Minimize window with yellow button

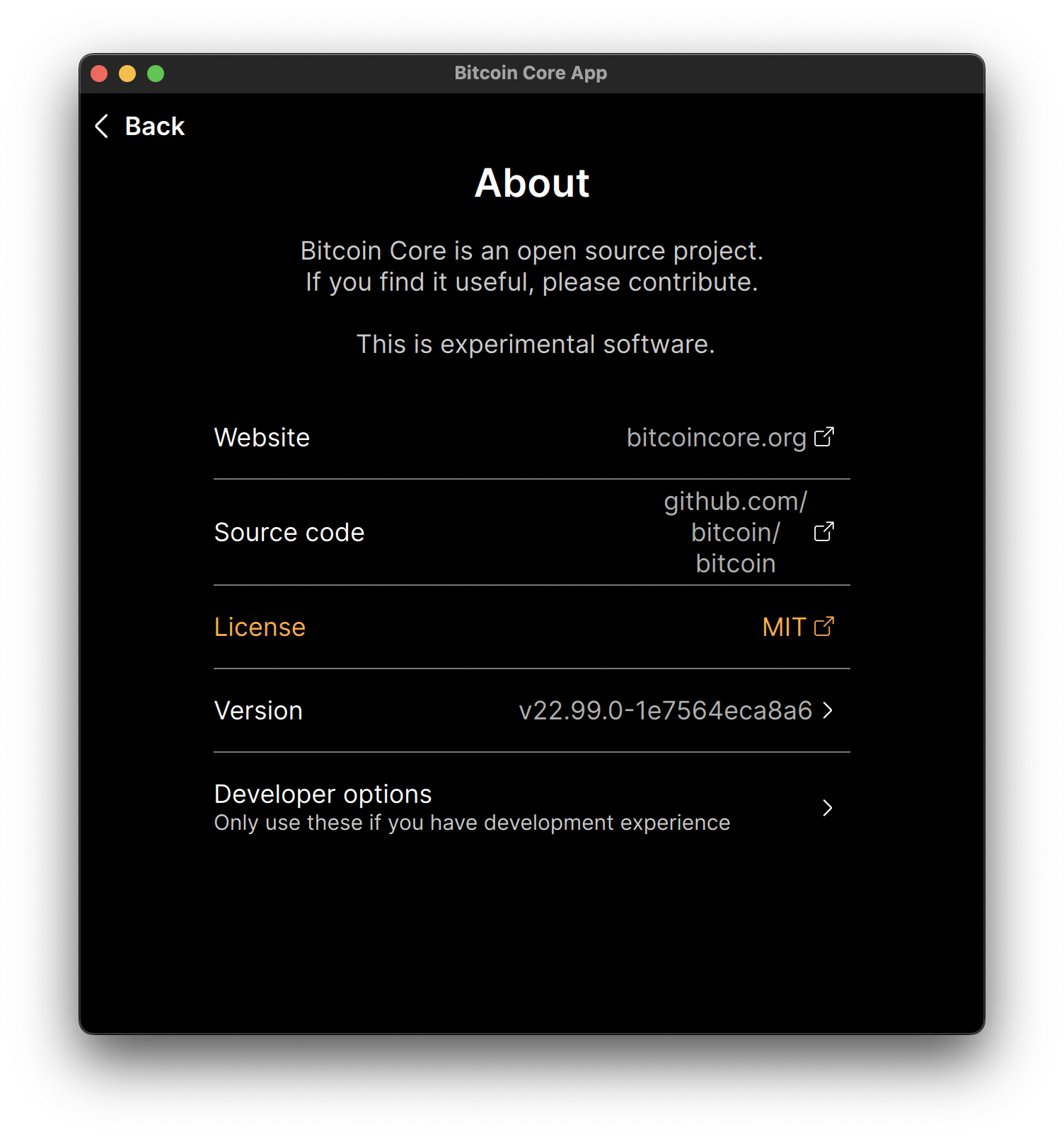coord(127,74)
